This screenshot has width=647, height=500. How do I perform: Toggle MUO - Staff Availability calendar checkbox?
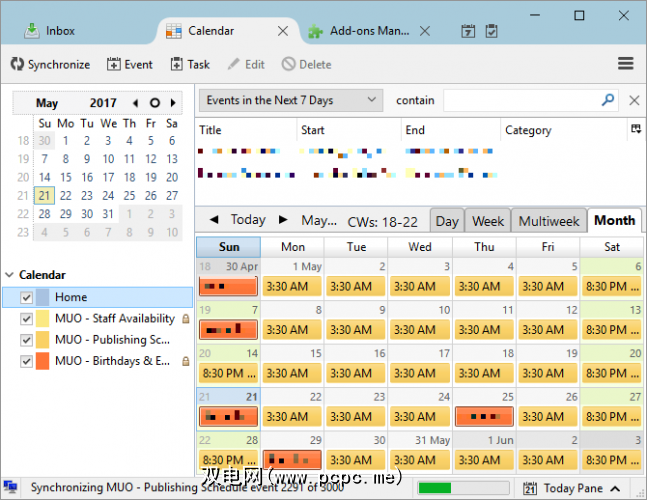coord(27,318)
